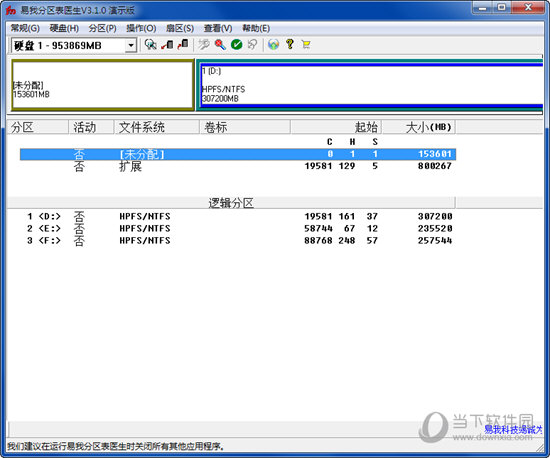Click the shopping cart purchase icon
Viewport: 550px width, 458px height.
(306, 45)
